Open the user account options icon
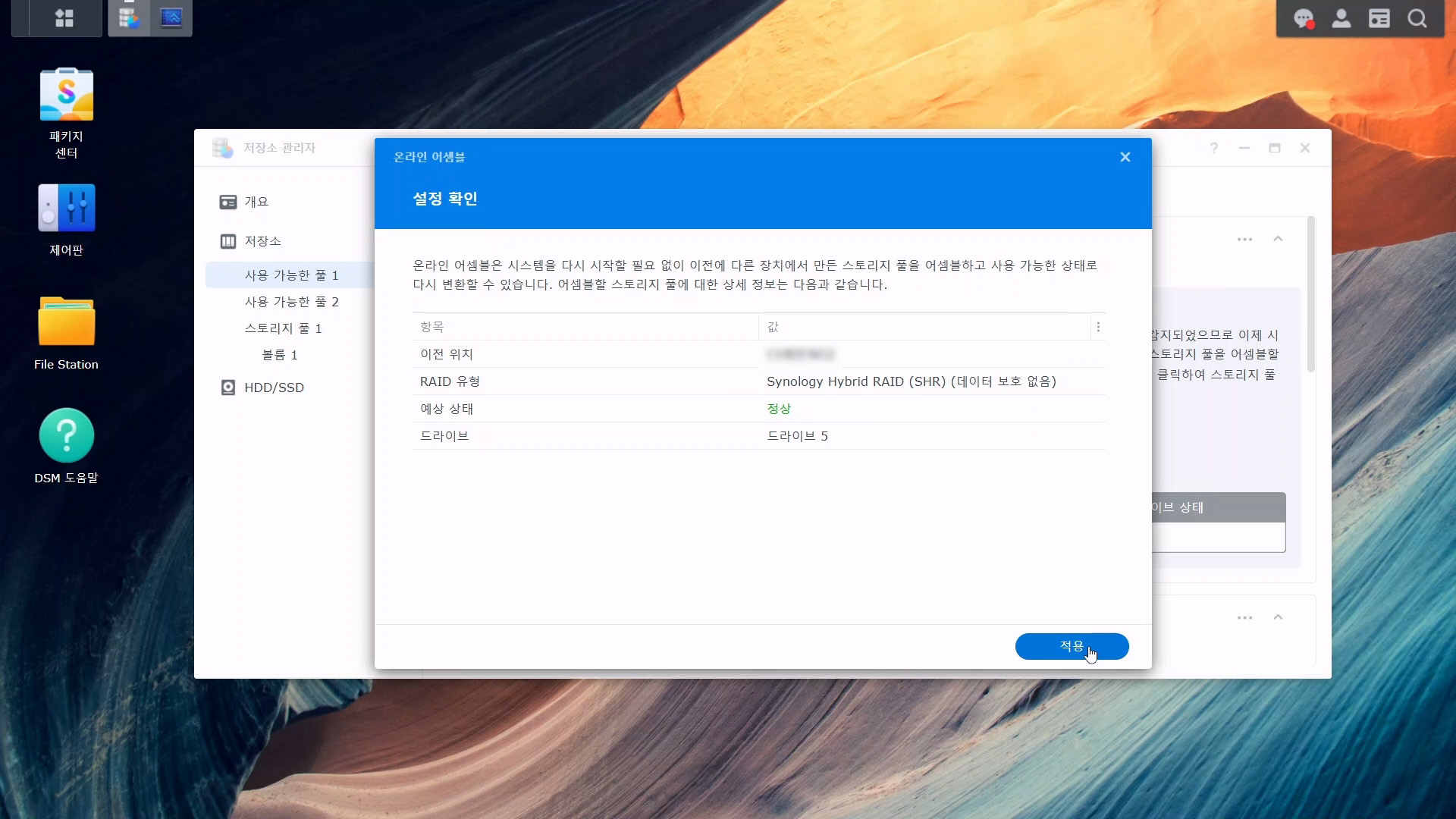The width and height of the screenshot is (1456, 819). pyautogui.click(x=1341, y=19)
